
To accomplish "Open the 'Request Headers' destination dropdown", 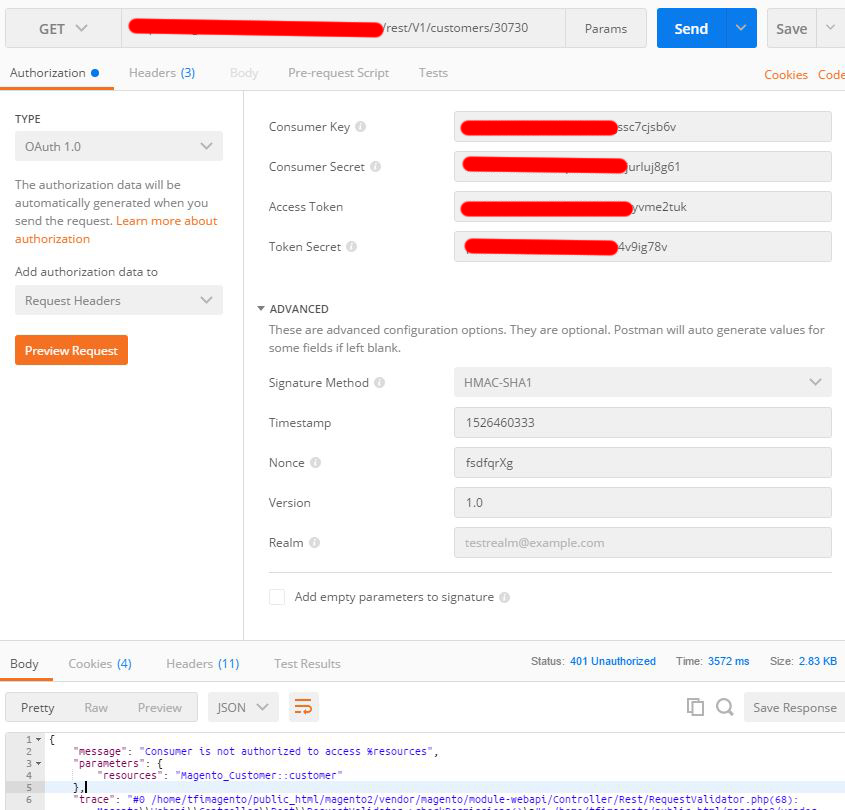I will coord(118,299).
